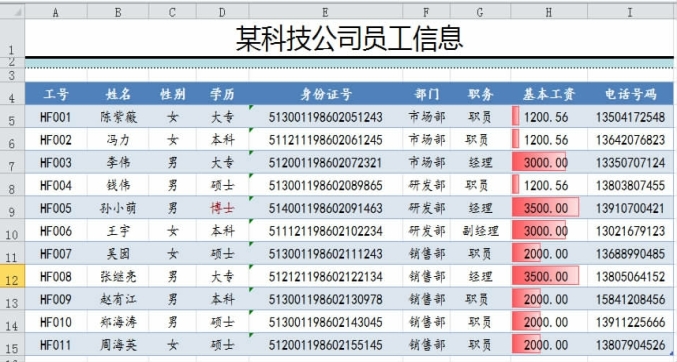This screenshot has height=362, width=677.
Task: Select column A header
Action: pyautogui.click(x=56, y=13)
